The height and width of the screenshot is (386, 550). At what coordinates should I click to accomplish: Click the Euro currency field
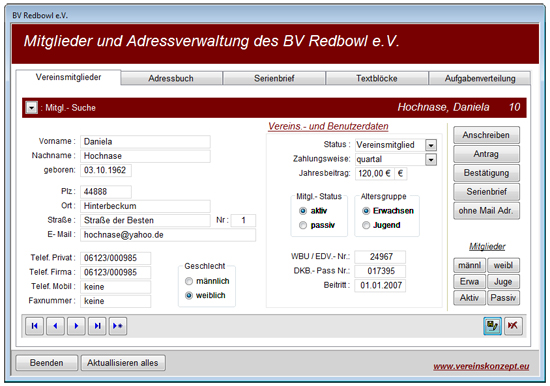[x=401, y=174]
